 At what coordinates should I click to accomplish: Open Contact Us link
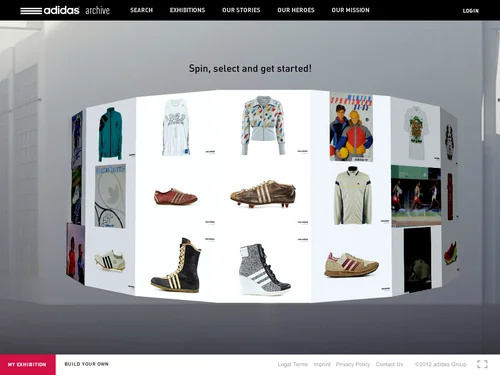coord(389,364)
